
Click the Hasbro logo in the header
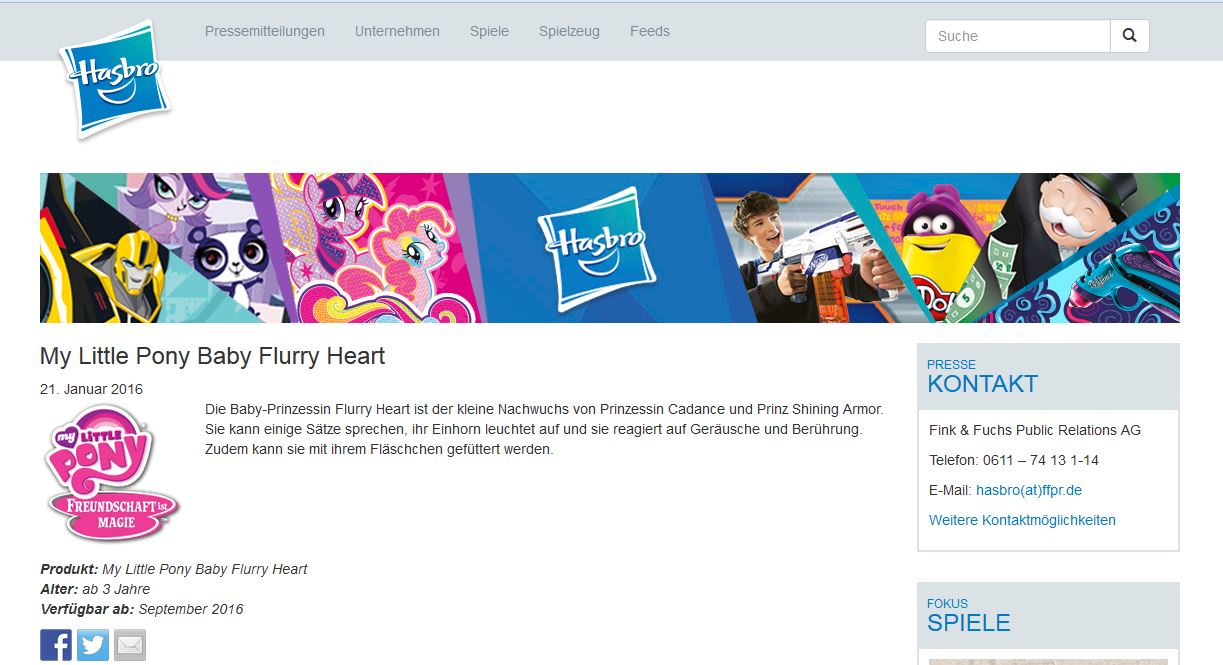115,80
